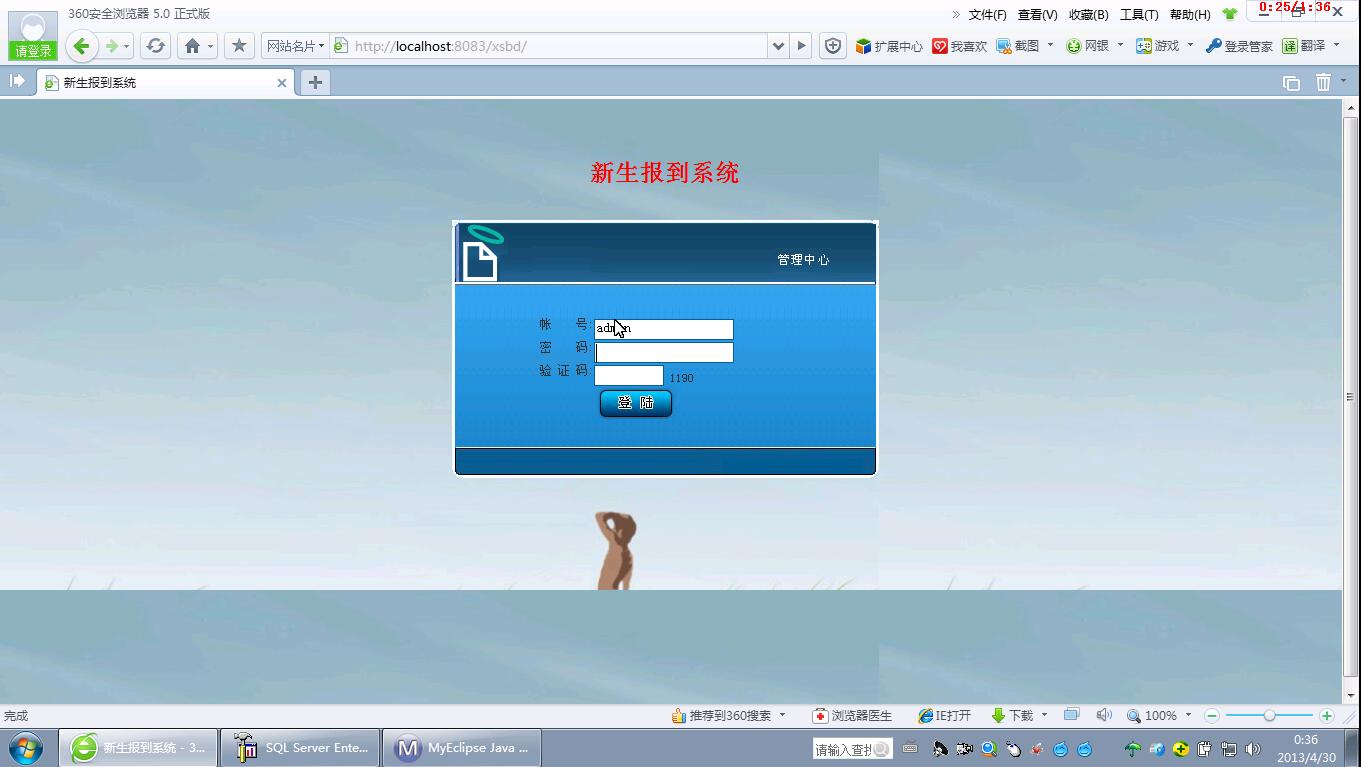The height and width of the screenshot is (767, 1361).
Task: Click the localhost:8083/xsbd address bar
Action: (x=548, y=46)
